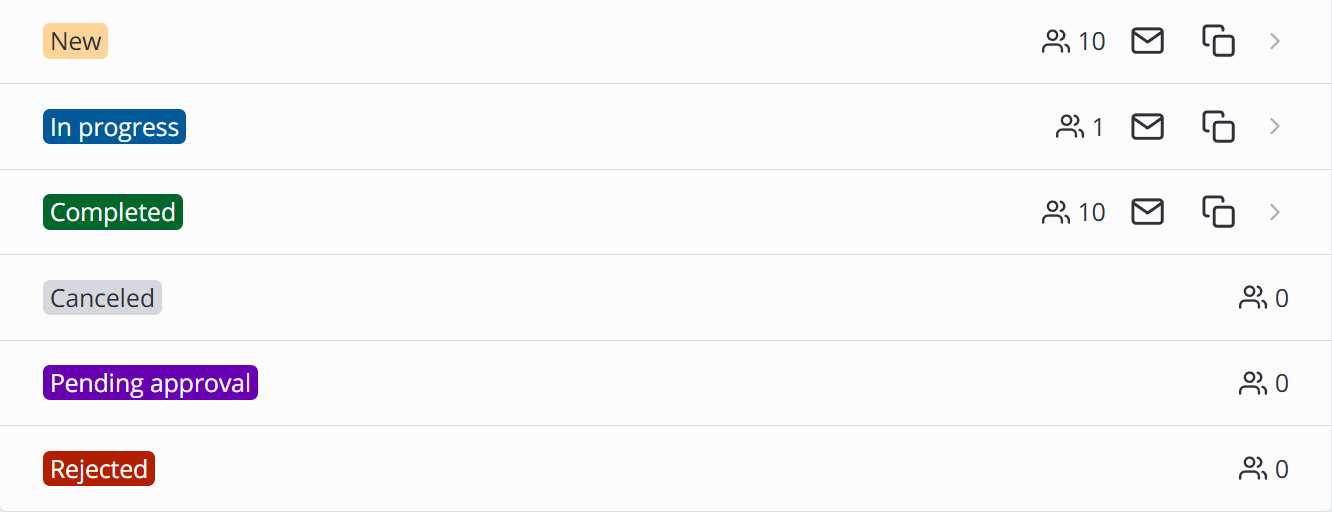
Task: Click the duplicate icon in Completed row
Action: (1218, 212)
